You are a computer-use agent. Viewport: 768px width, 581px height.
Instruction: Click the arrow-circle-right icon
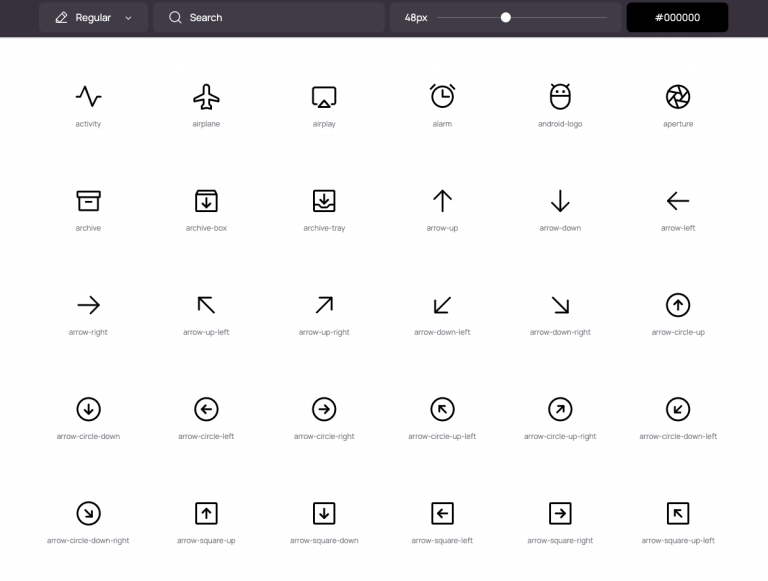[324, 409]
